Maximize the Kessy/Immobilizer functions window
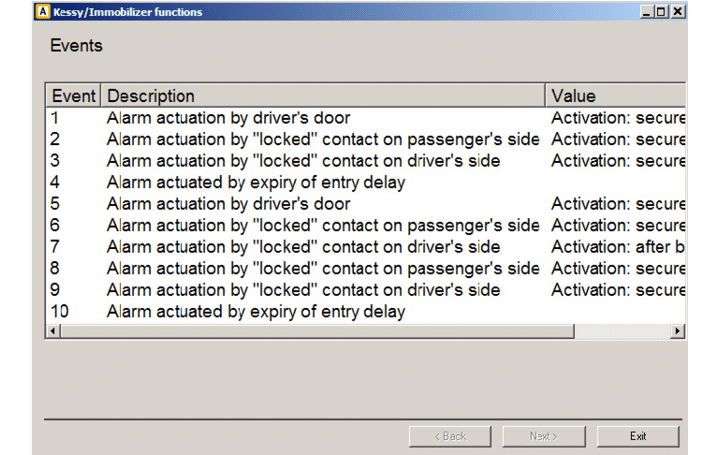This screenshot has width=719, height=455. coord(661,12)
